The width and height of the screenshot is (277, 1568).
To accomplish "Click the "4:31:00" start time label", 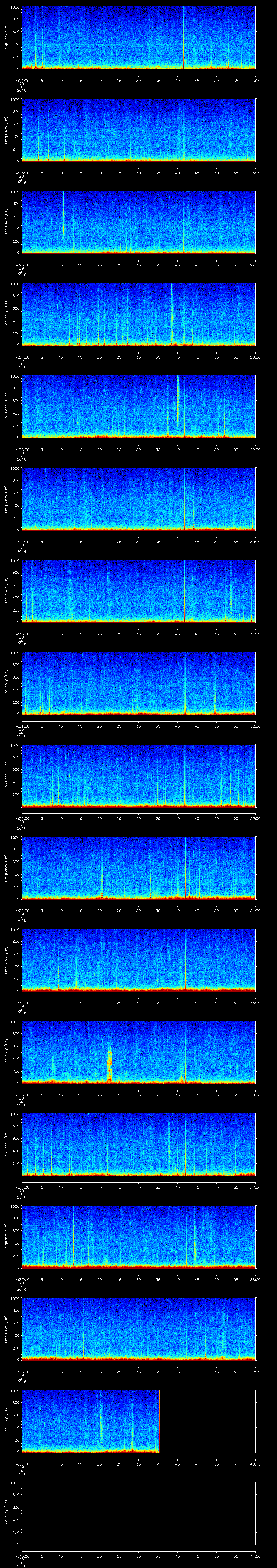I will (22, 726).
